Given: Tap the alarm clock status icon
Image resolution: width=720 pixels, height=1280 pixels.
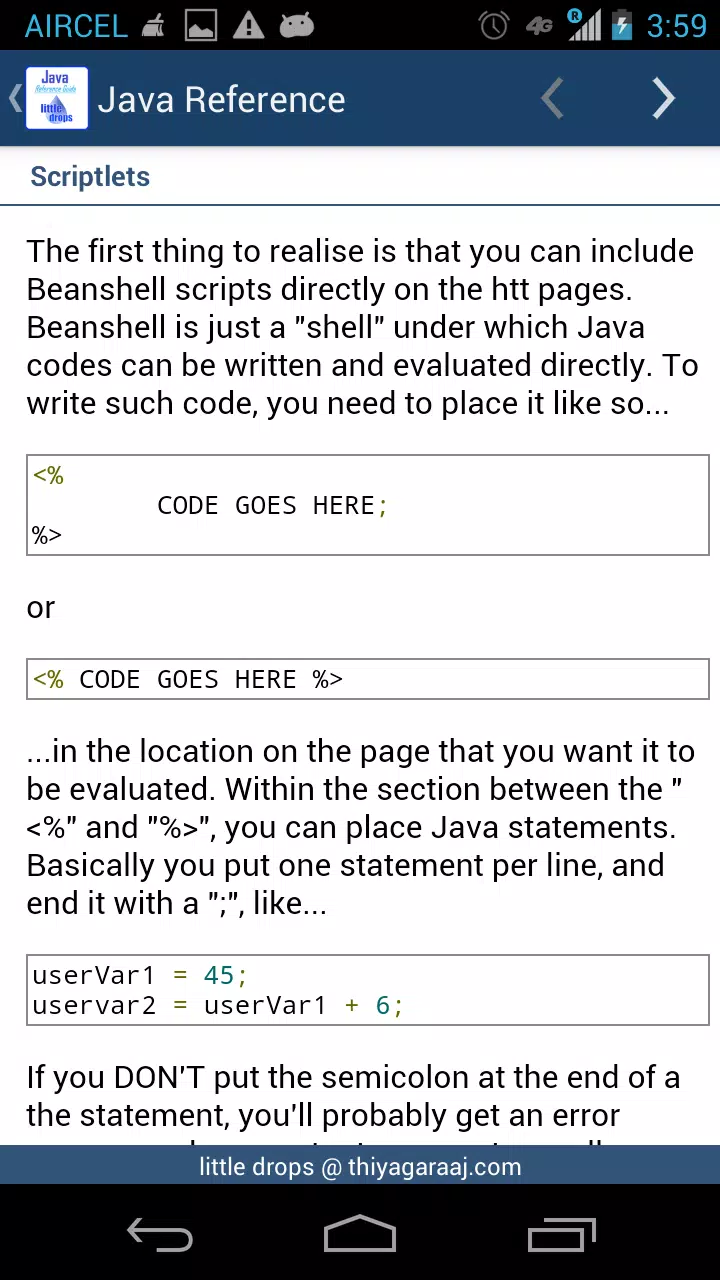Looking at the screenshot, I should click(494, 25).
